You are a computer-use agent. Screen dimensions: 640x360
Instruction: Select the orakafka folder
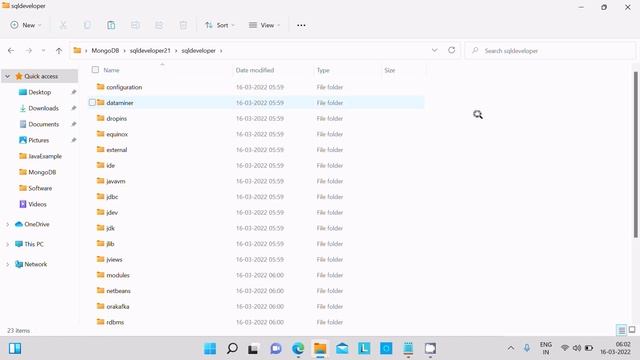[x=118, y=307]
